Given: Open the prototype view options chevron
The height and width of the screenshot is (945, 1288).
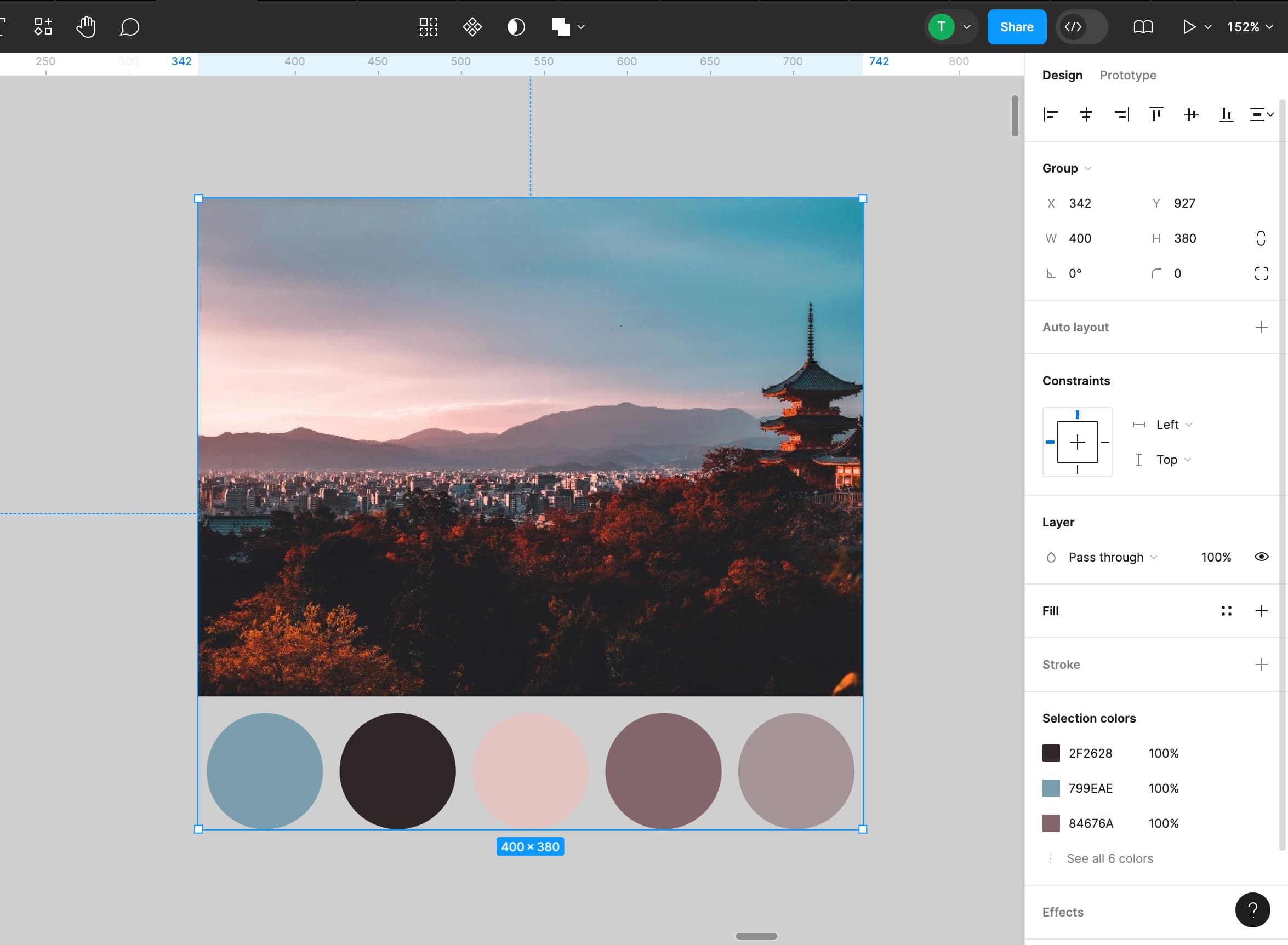Looking at the screenshot, I should [x=1208, y=27].
